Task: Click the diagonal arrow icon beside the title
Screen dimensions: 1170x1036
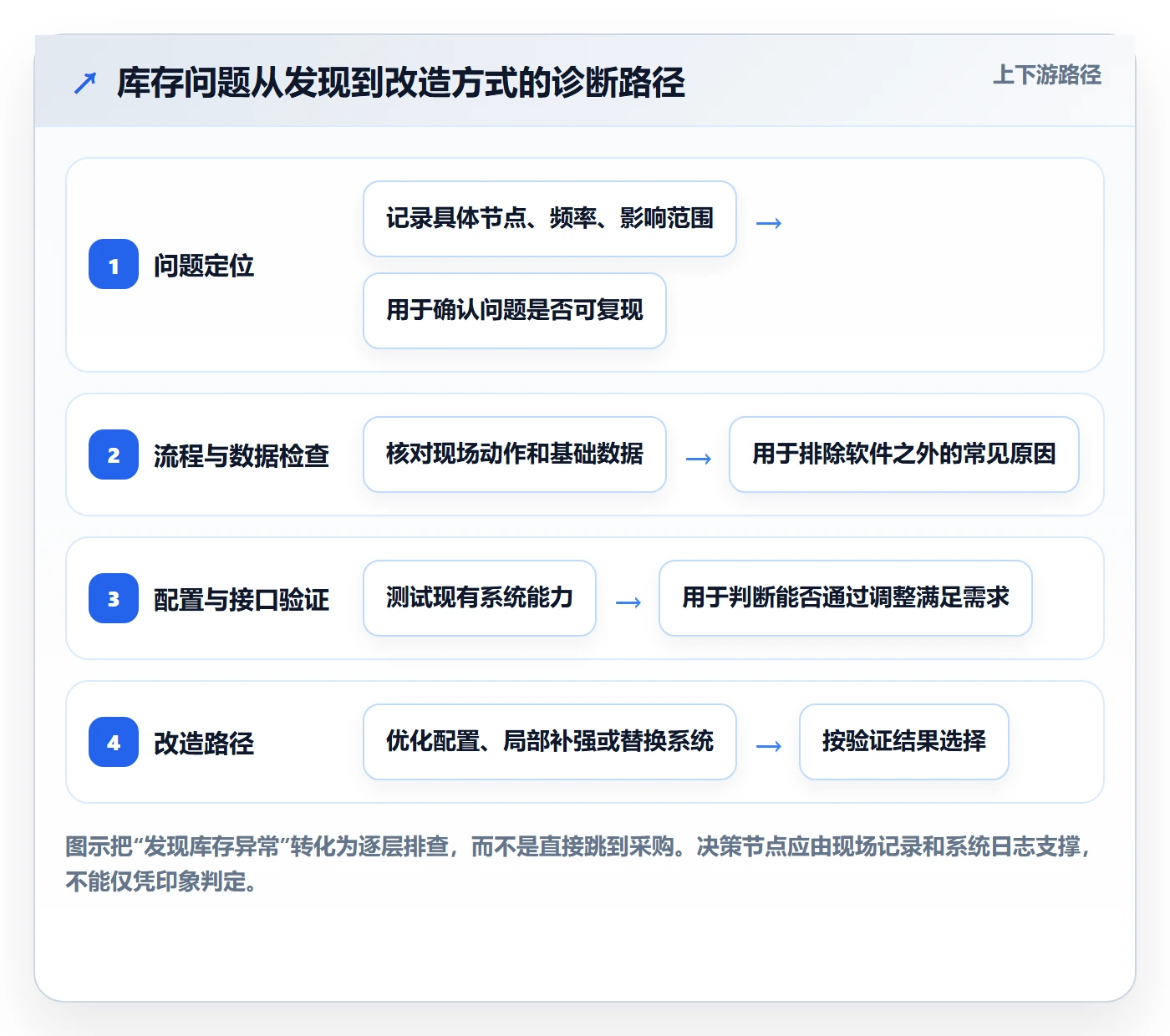Action: click(x=85, y=84)
